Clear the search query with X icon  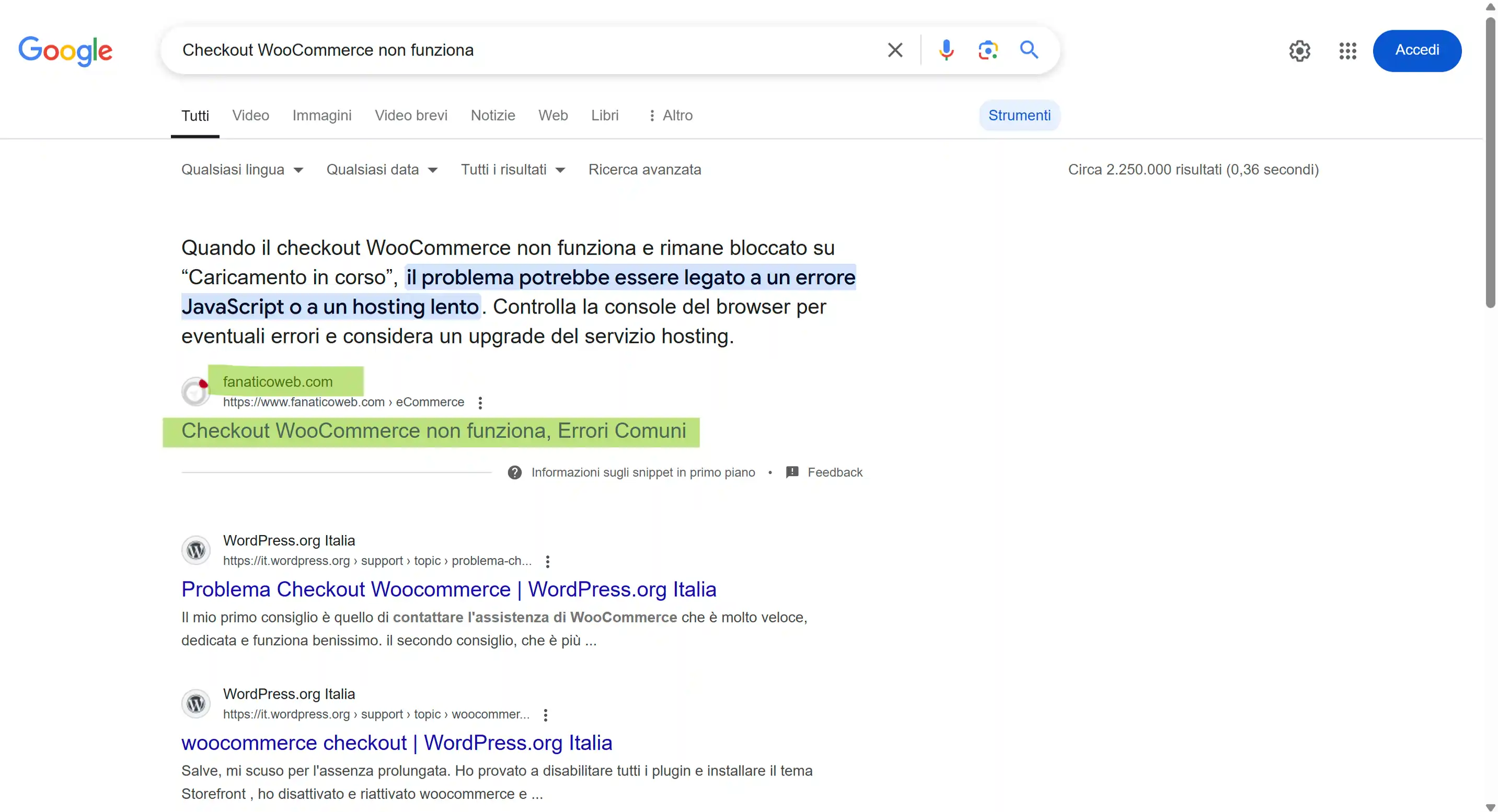895,50
